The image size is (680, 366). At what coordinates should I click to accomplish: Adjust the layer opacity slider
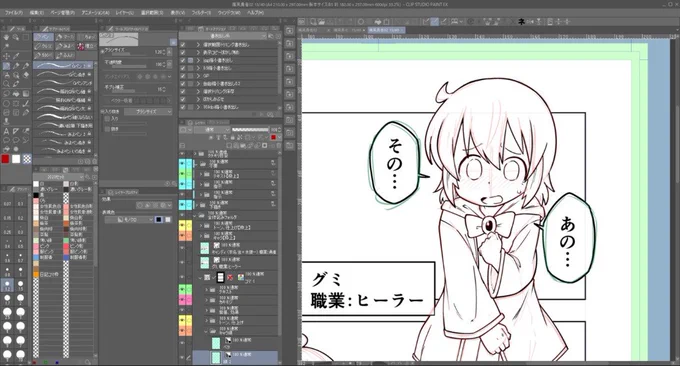click(x=250, y=130)
